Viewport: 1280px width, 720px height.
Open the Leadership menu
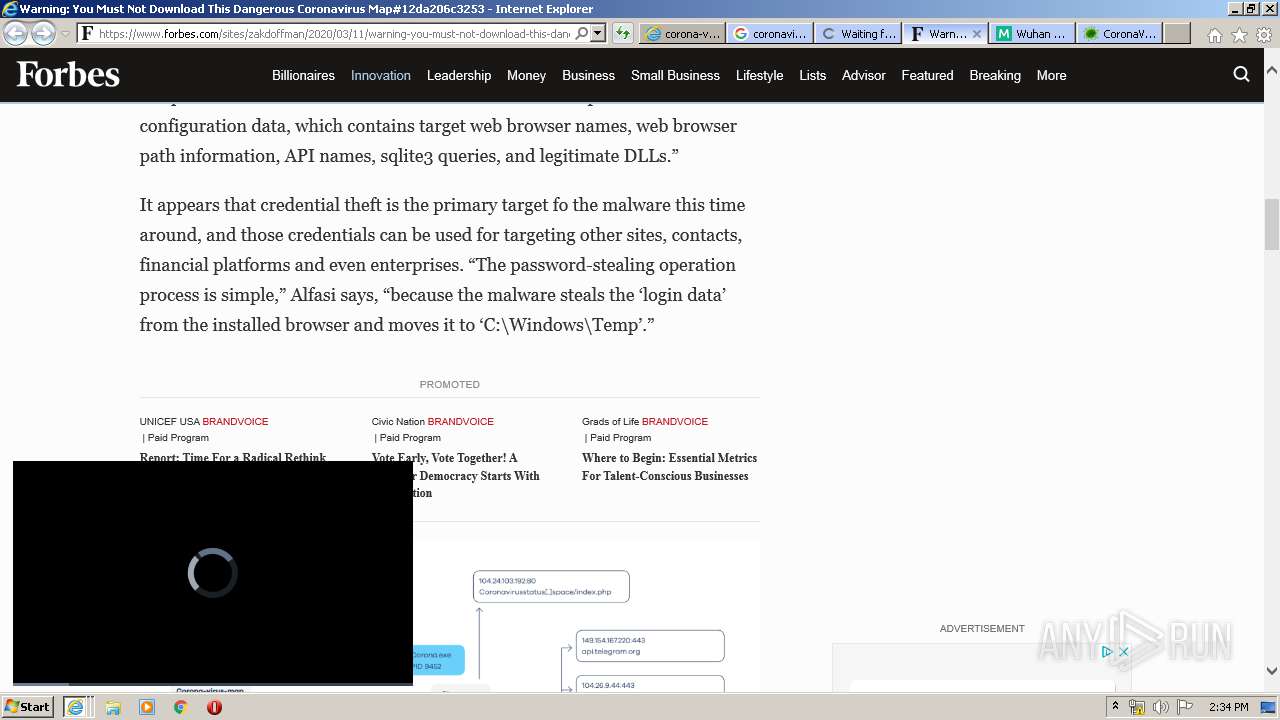click(x=459, y=75)
